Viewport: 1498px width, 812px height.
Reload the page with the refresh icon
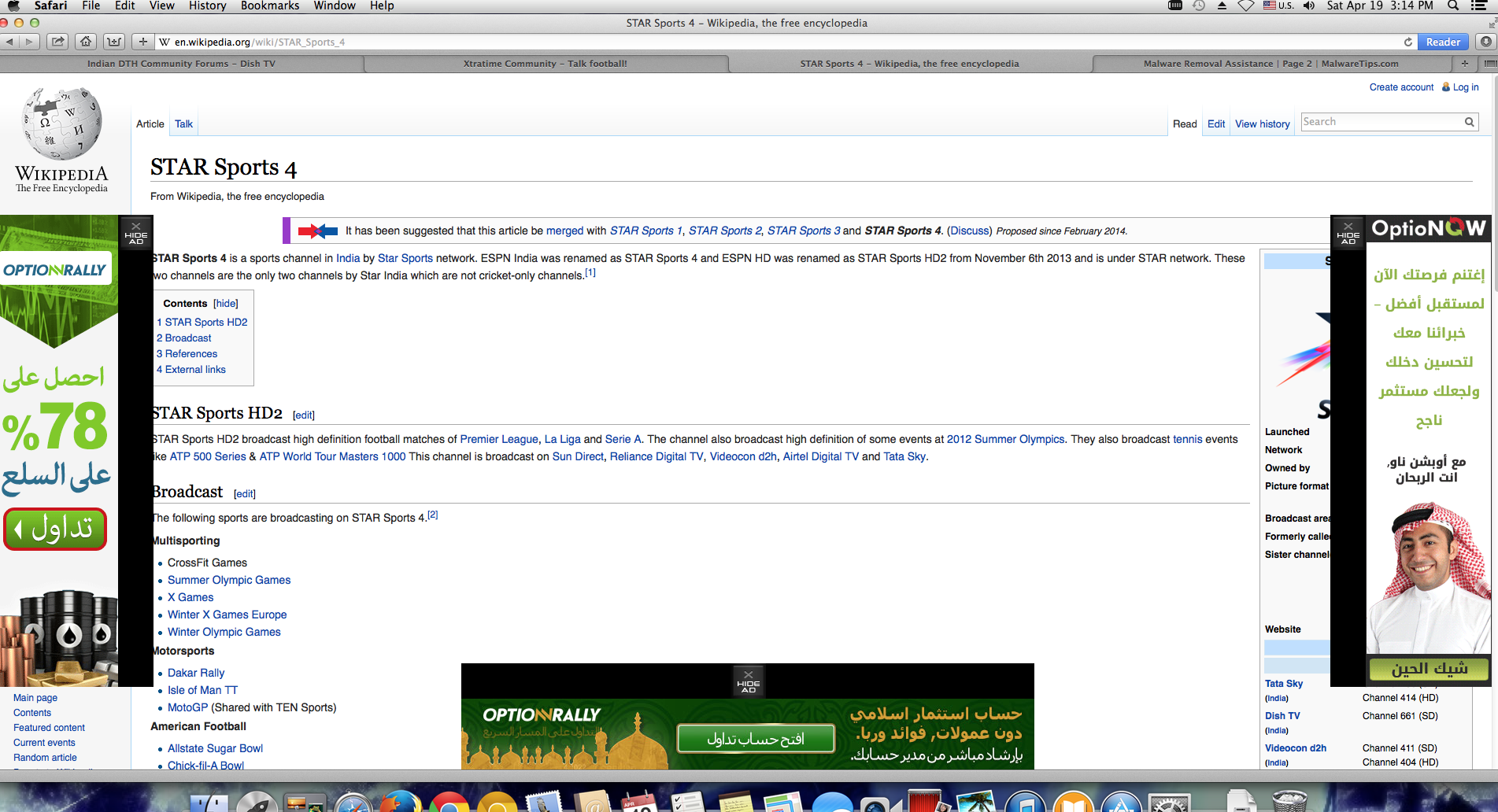click(1408, 42)
